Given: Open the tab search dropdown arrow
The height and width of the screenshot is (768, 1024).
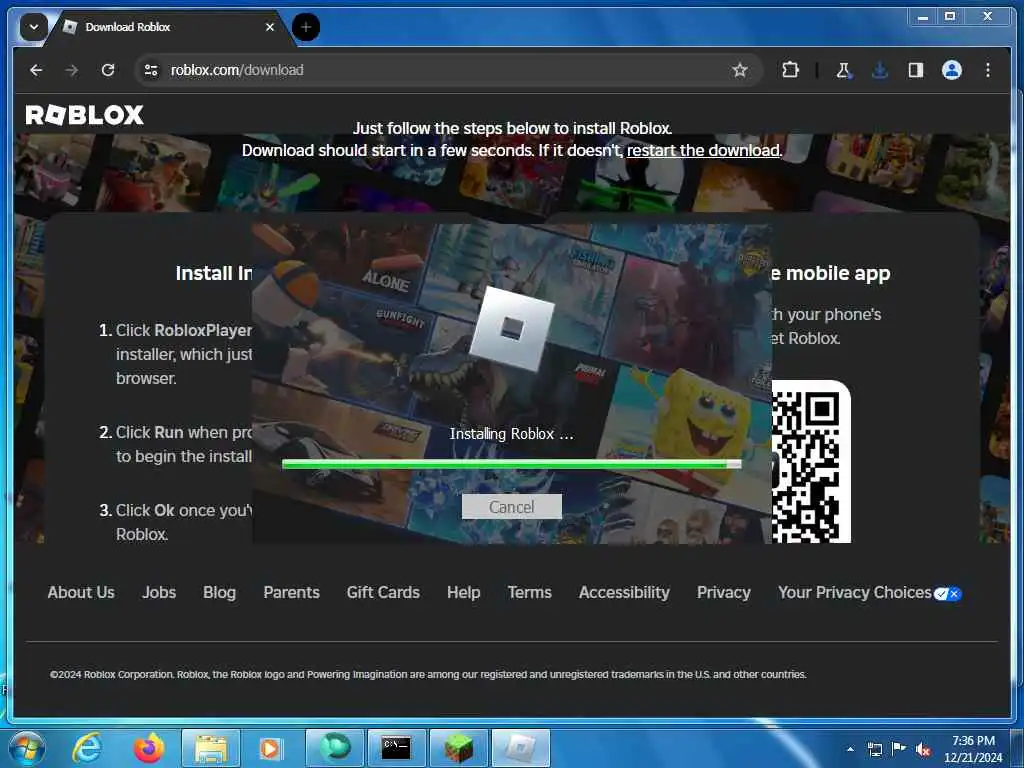Looking at the screenshot, I should 33,27.
